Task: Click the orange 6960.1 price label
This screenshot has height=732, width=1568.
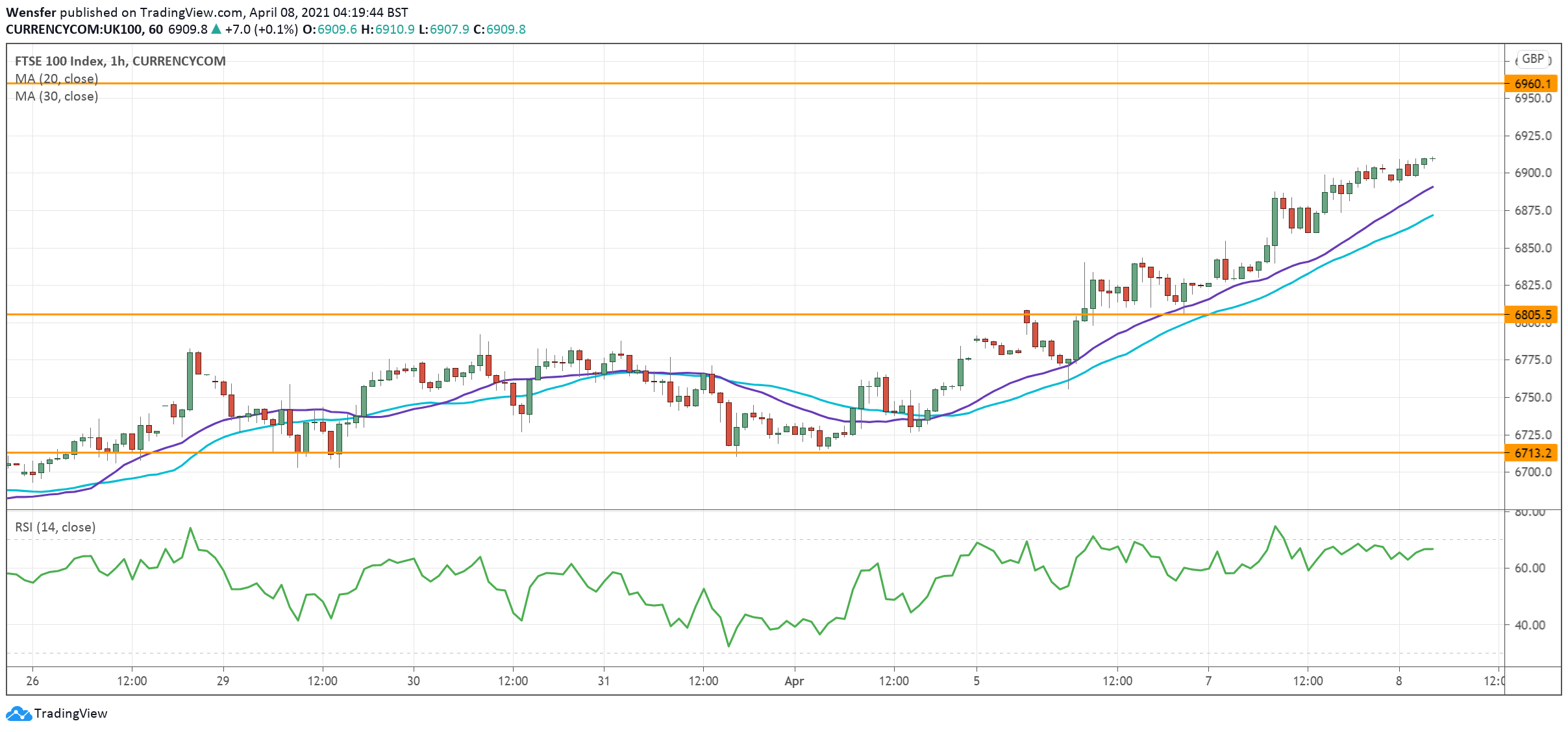Action: [x=1531, y=84]
